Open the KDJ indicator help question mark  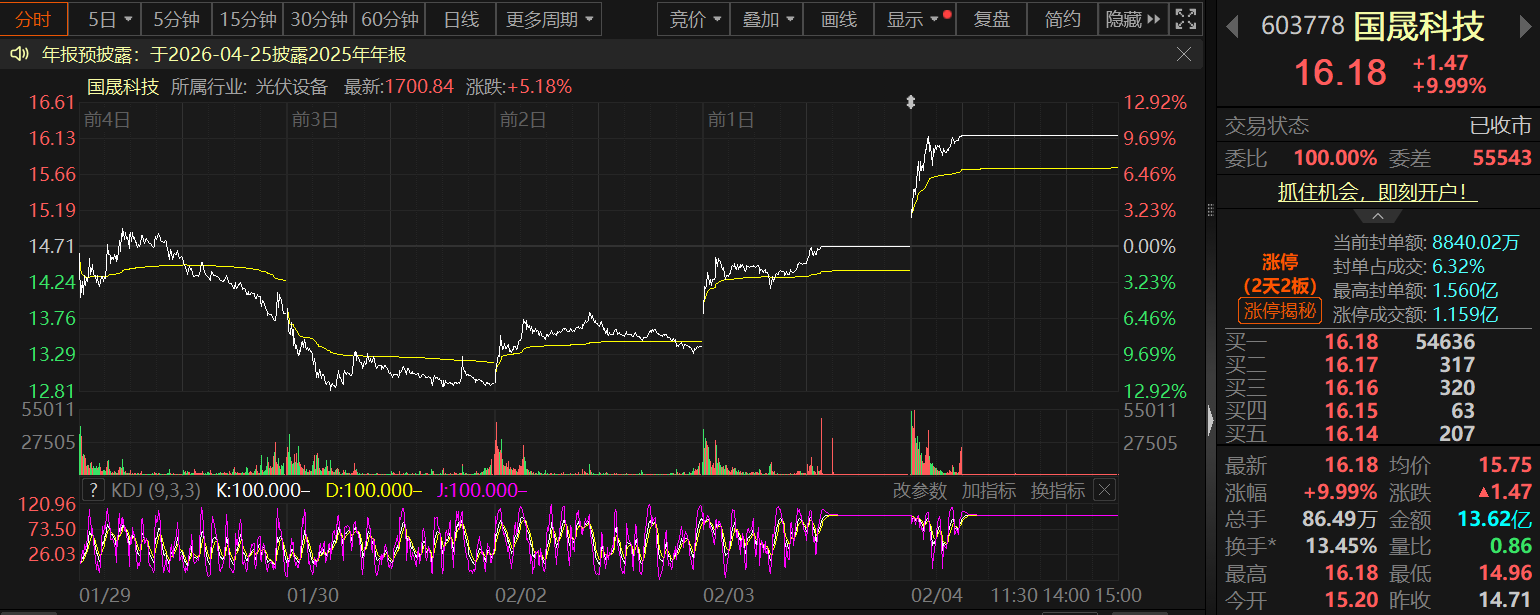click(93, 490)
